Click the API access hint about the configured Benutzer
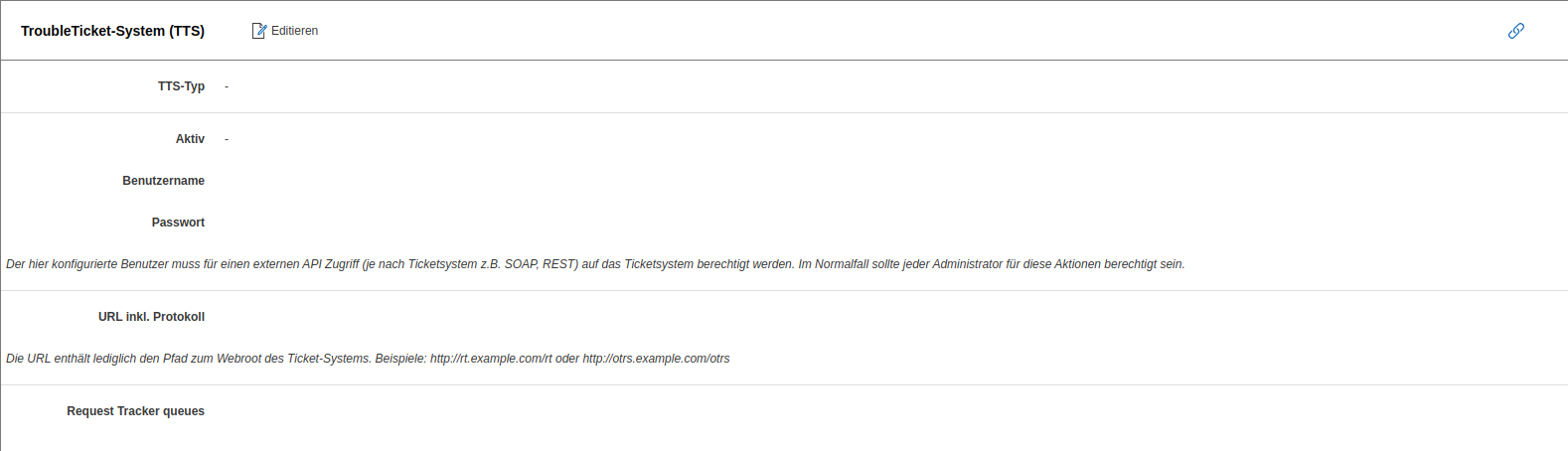Viewport: 1568px width, 451px height. pos(595,264)
